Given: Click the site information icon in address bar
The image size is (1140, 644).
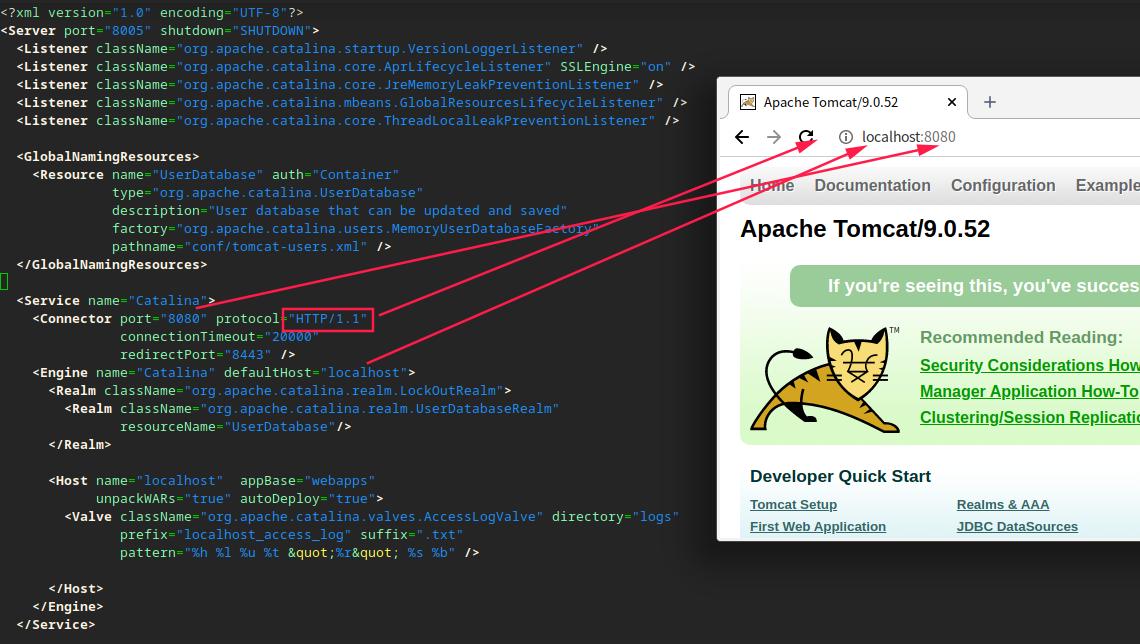Looking at the screenshot, I should click(845, 137).
